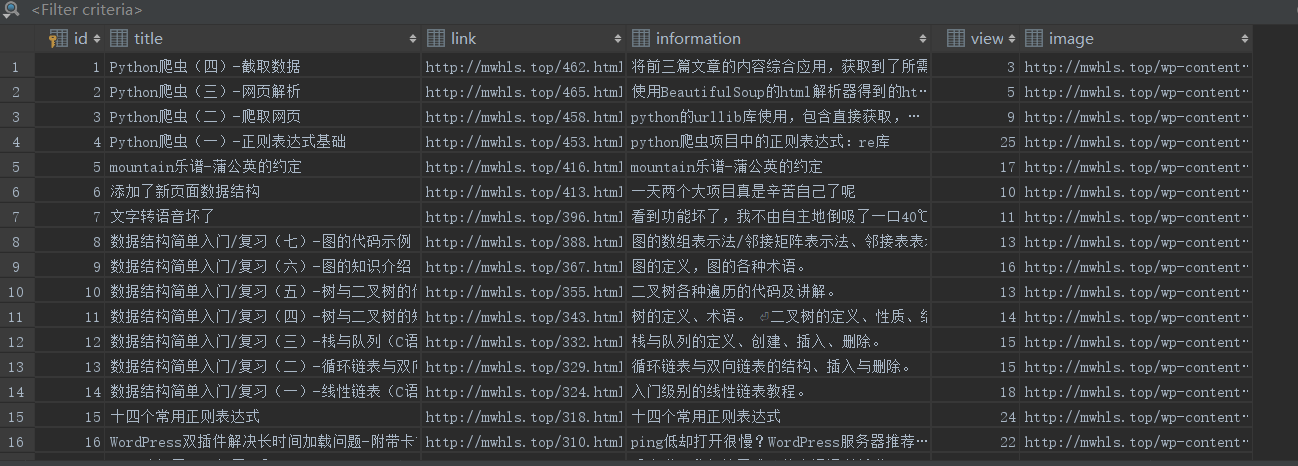
Task: Toggle sort arrows on the title column
Action: coord(413,39)
